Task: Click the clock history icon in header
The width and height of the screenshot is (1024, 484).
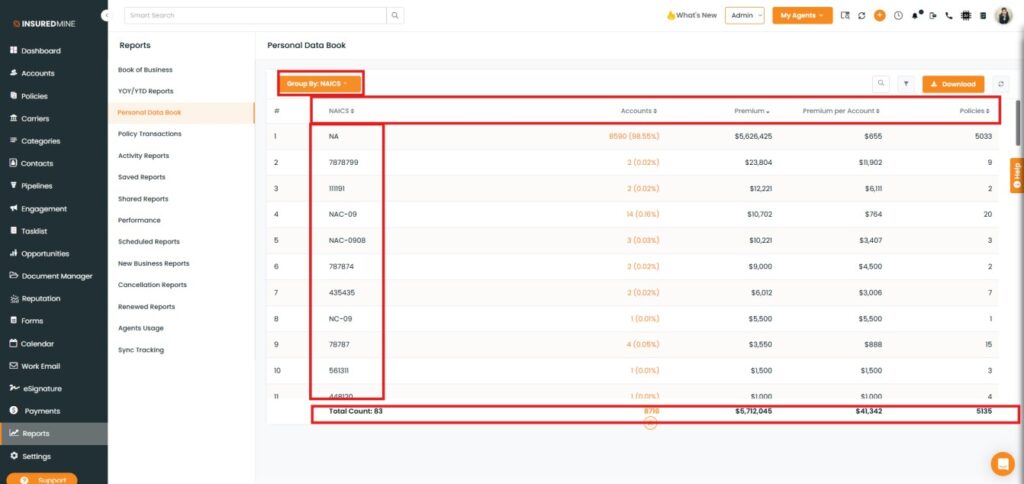Action: (x=897, y=16)
